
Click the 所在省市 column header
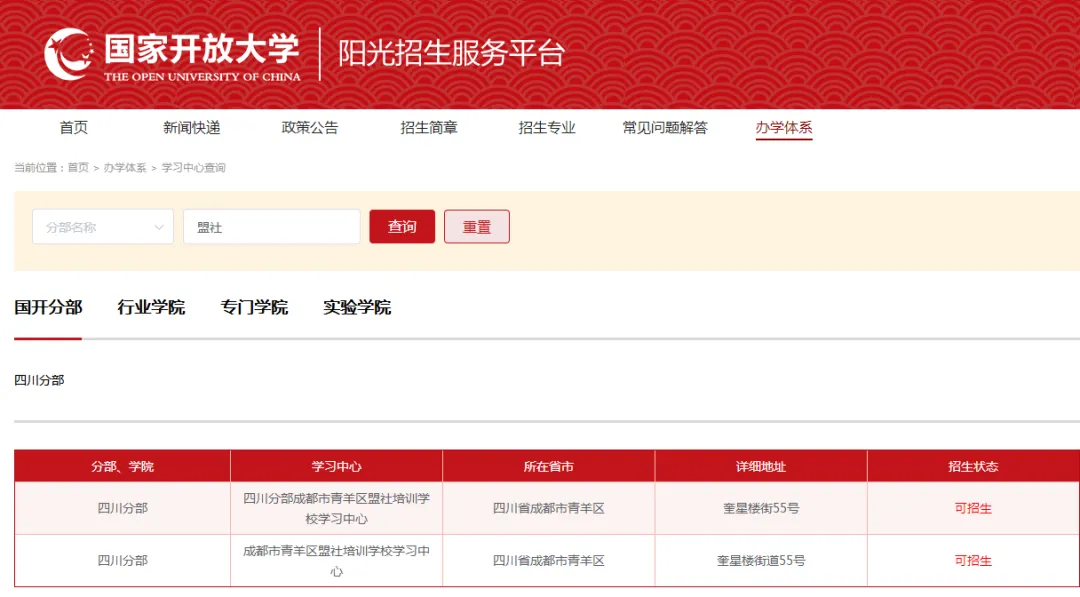pos(548,466)
